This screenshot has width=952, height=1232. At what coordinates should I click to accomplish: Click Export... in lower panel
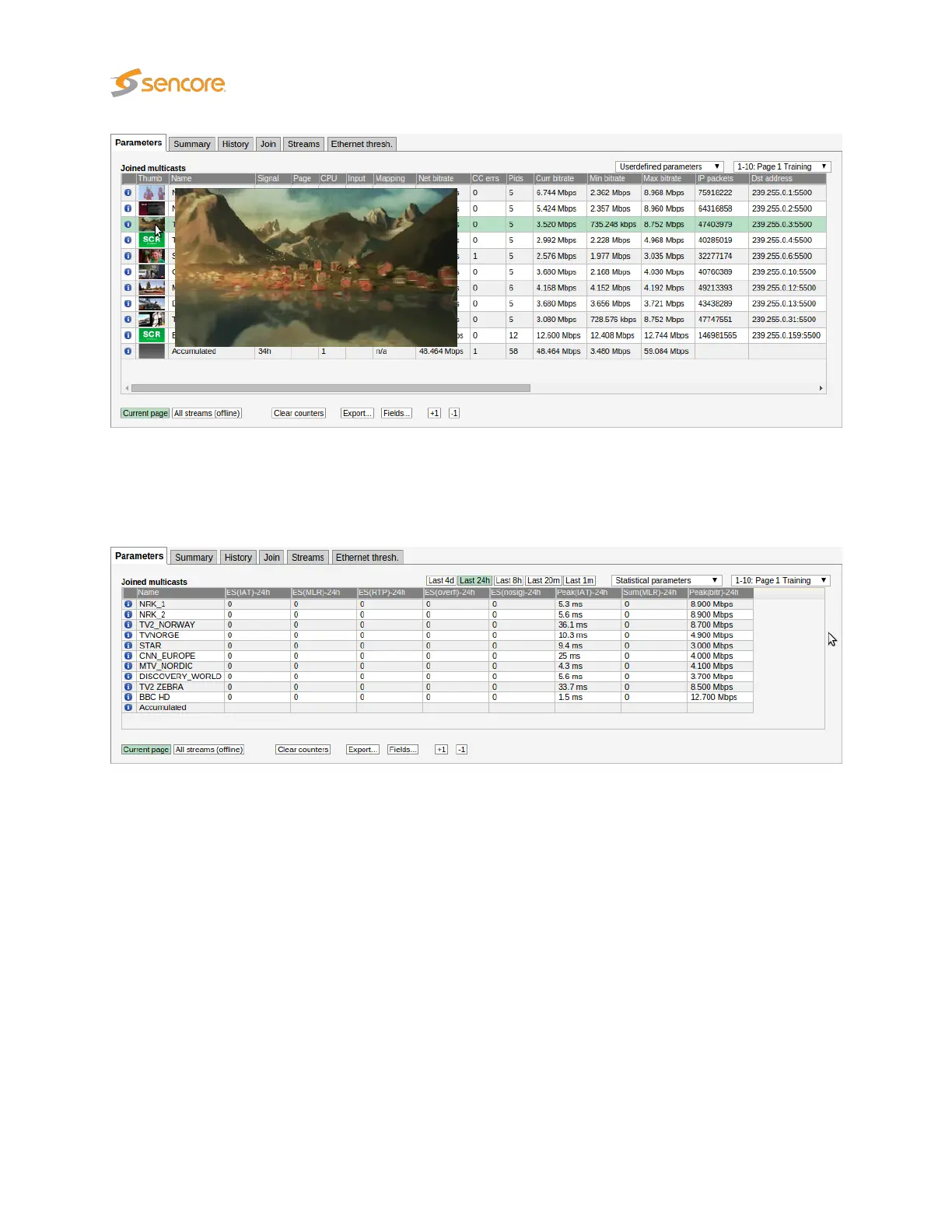[362, 750]
